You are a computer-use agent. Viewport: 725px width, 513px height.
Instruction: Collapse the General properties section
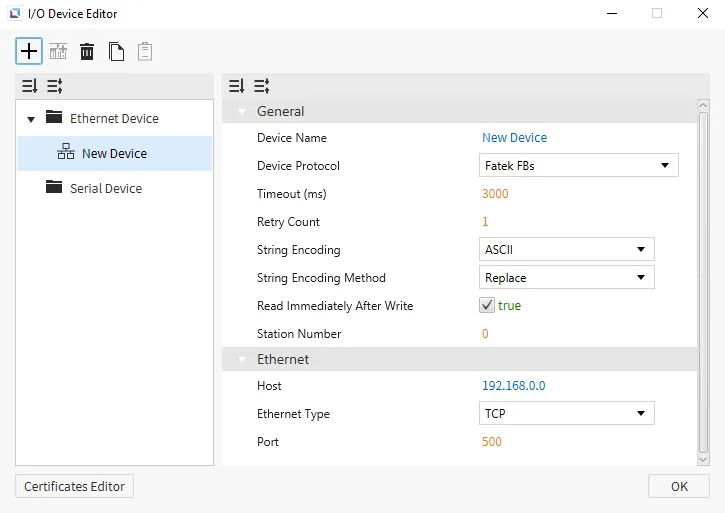(242, 112)
